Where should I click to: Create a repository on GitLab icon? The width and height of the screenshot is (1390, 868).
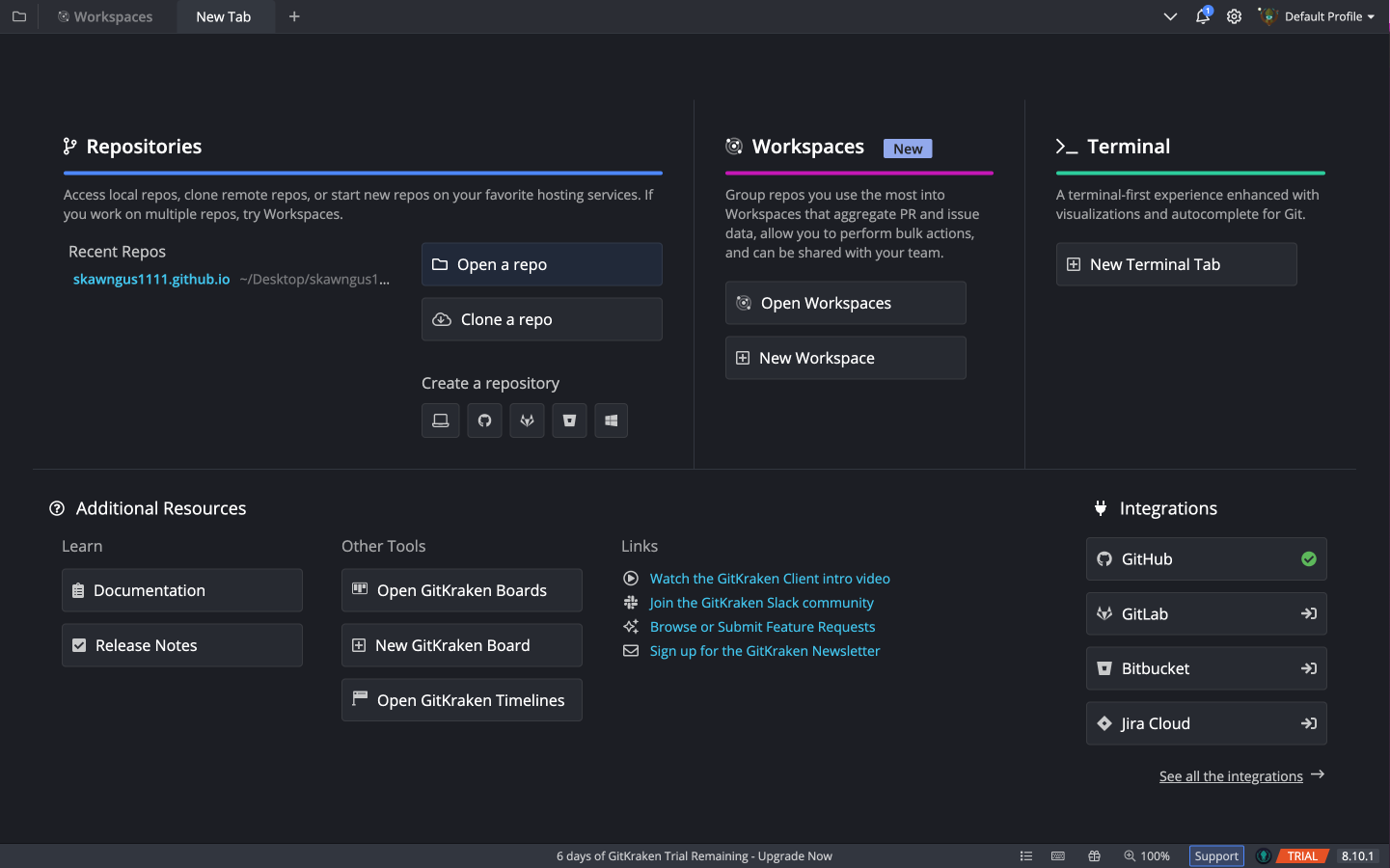[x=527, y=420]
